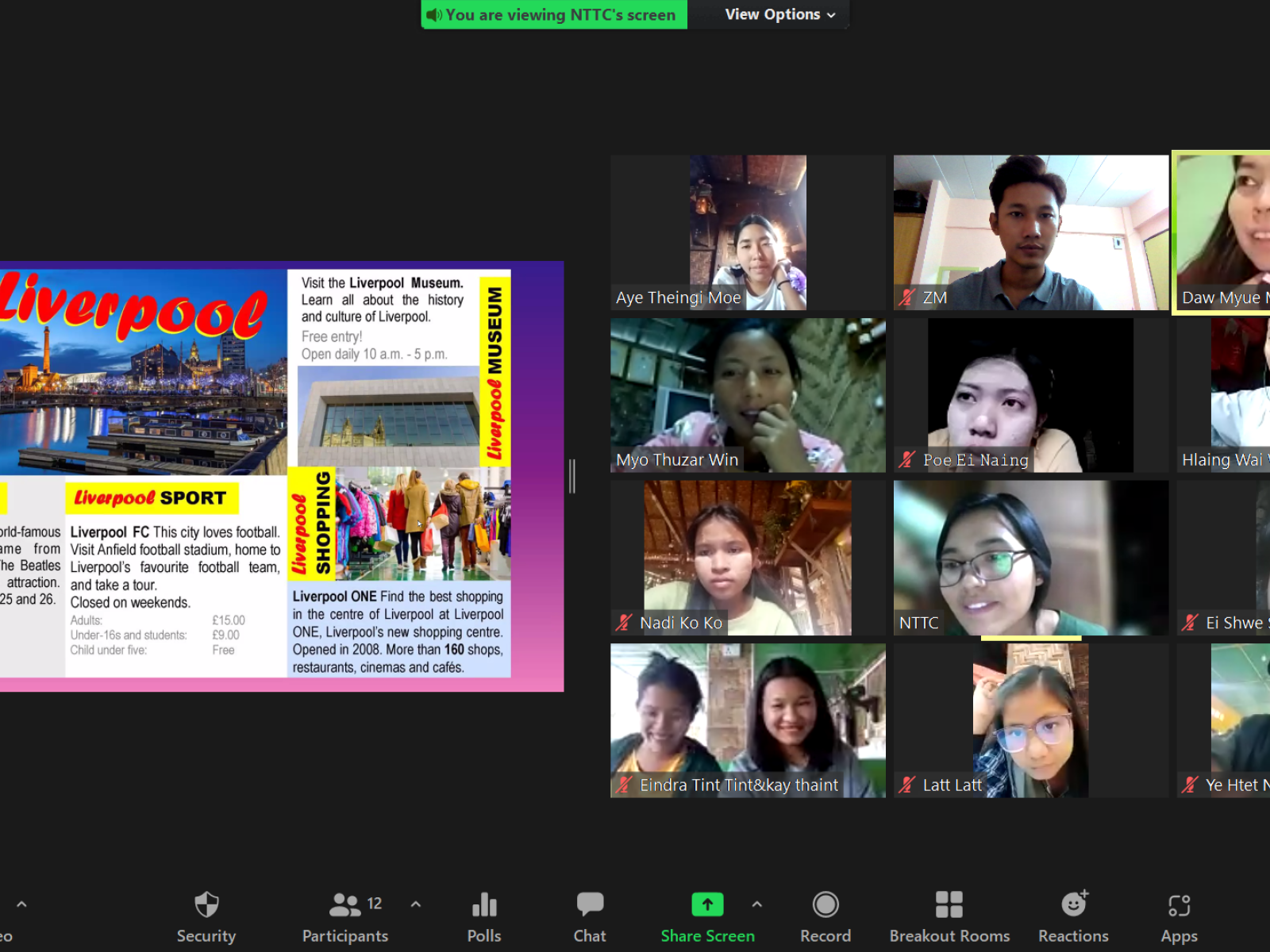Click the shoppers photo on the slide
Viewport: 1270px width, 952px height.
coord(422,524)
